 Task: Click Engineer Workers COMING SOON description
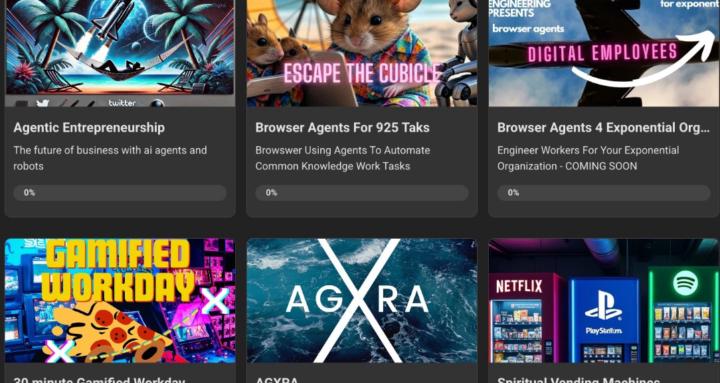coord(588,158)
